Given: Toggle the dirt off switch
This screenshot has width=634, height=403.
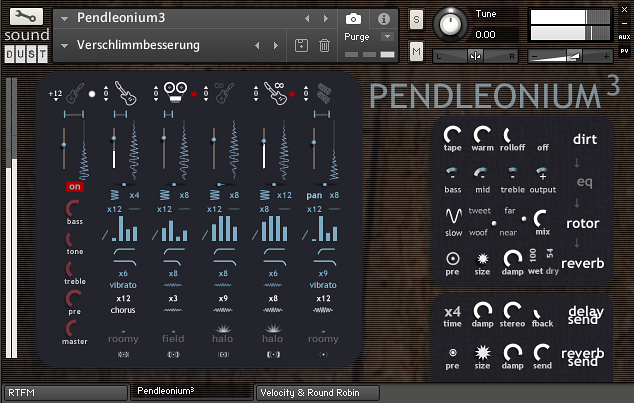Looking at the screenshot, I should [x=543, y=148].
